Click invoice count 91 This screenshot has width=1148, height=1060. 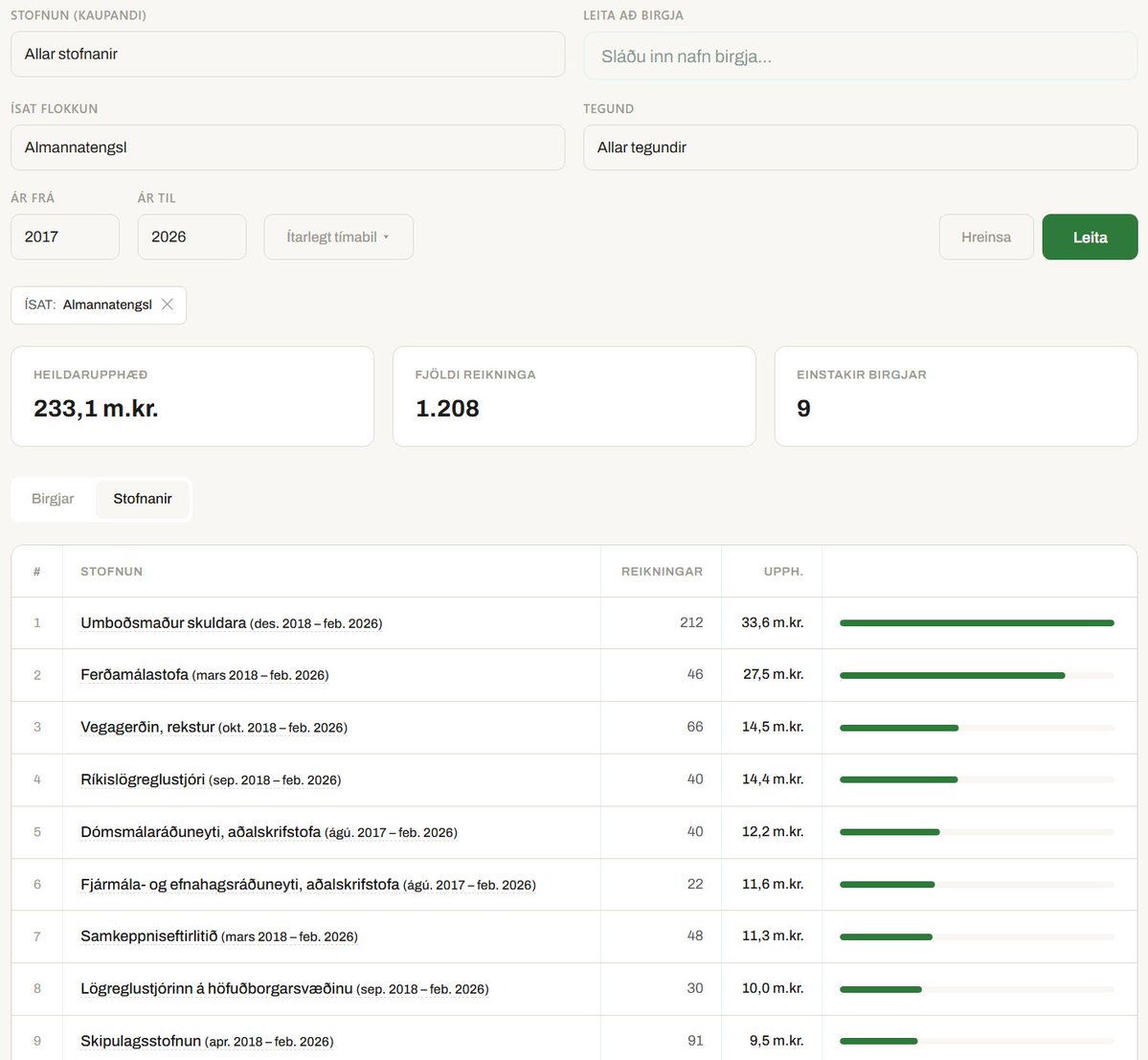695,1041
